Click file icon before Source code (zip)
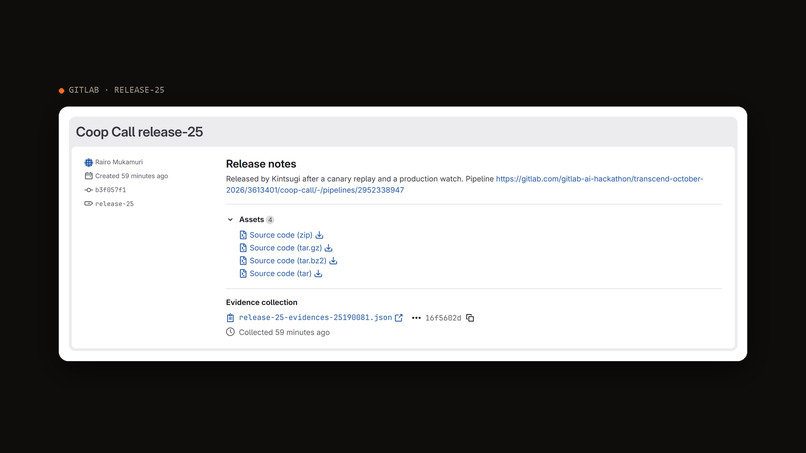The image size is (806, 453). pyautogui.click(x=243, y=235)
